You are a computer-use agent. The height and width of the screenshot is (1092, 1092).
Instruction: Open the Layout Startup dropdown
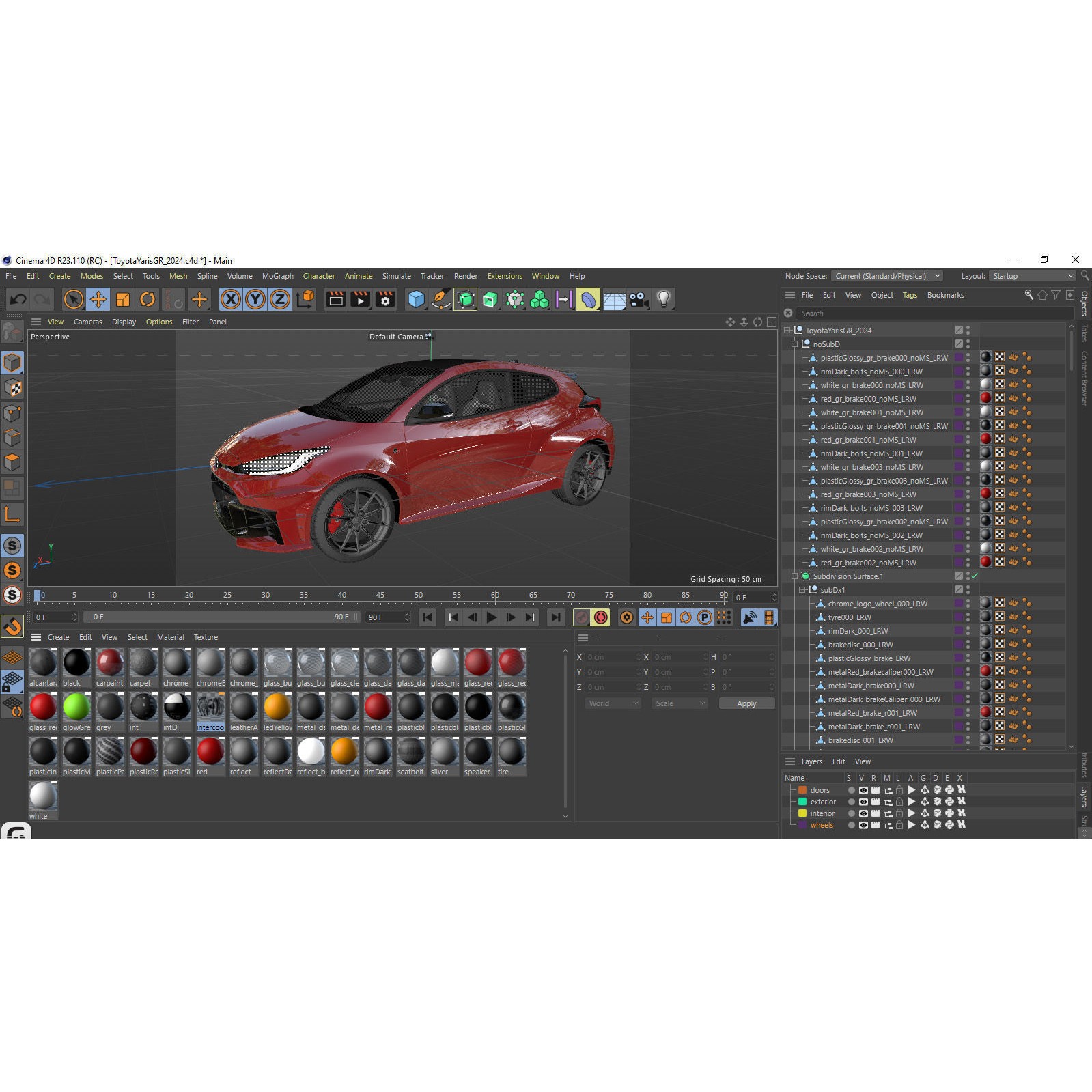(x=1032, y=276)
